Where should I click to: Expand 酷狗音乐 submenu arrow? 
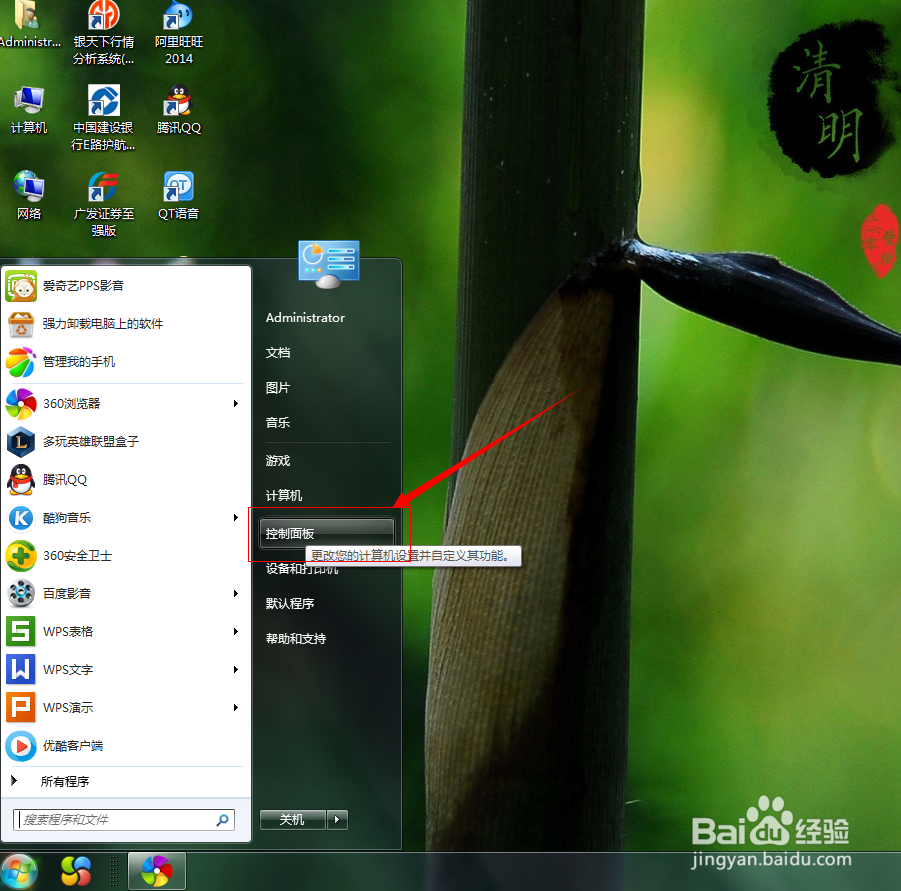pyautogui.click(x=236, y=518)
